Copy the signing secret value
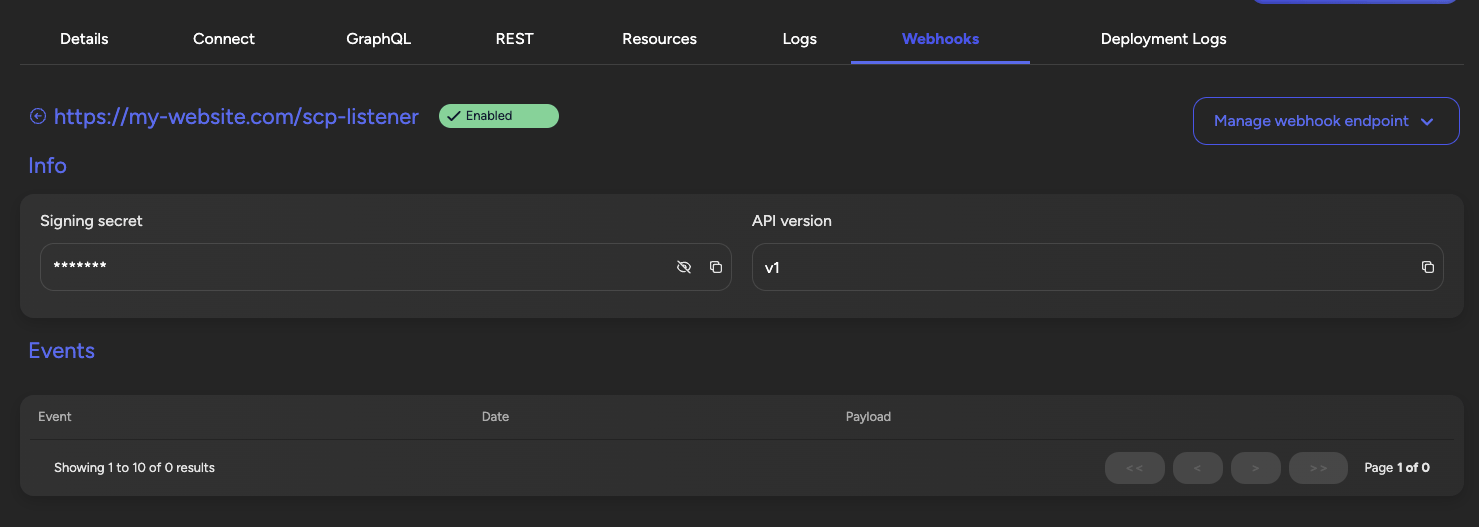This screenshot has width=1479, height=527. (x=716, y=267)
